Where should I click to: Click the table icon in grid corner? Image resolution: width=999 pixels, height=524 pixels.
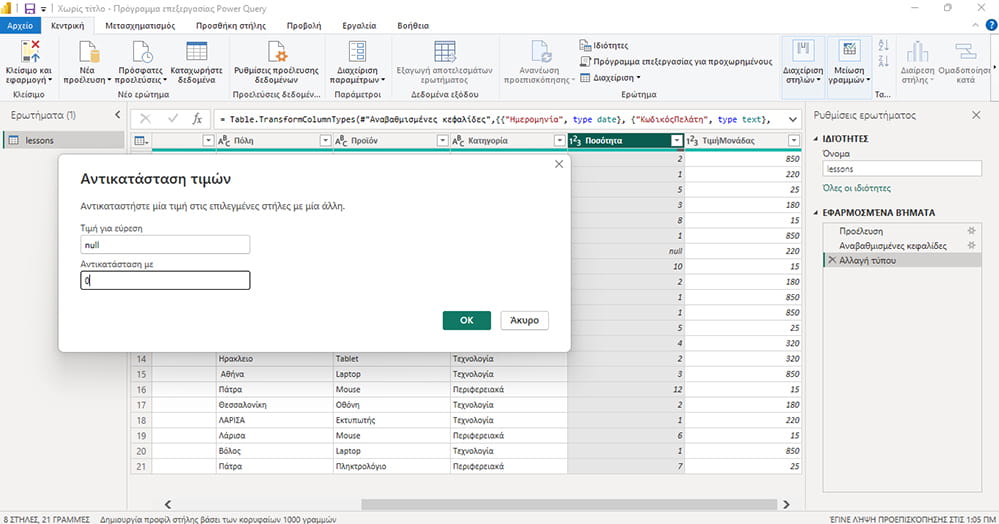(141, 140)
